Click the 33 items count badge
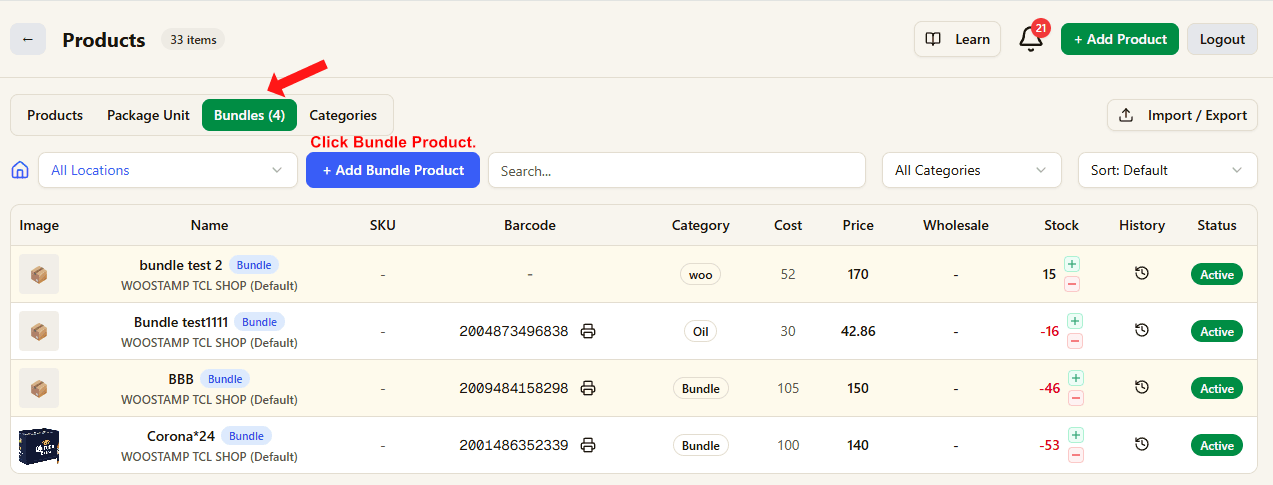Screen dimensions: 1273x485 click(193, 40)
